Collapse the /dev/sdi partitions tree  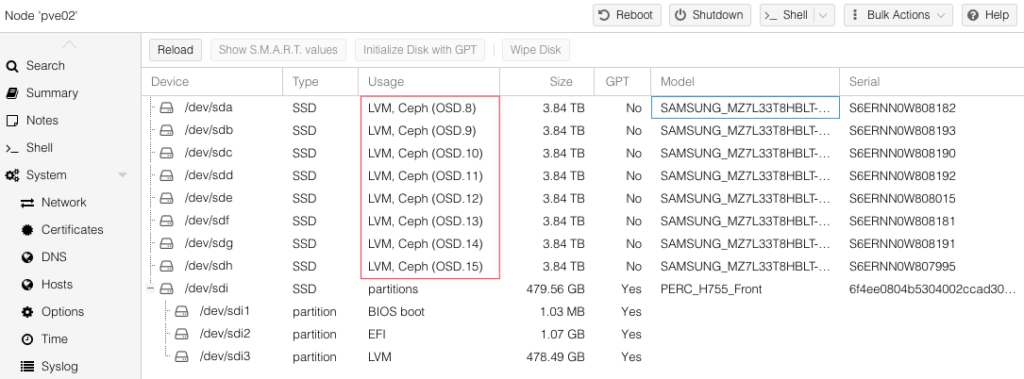point(151,289)
